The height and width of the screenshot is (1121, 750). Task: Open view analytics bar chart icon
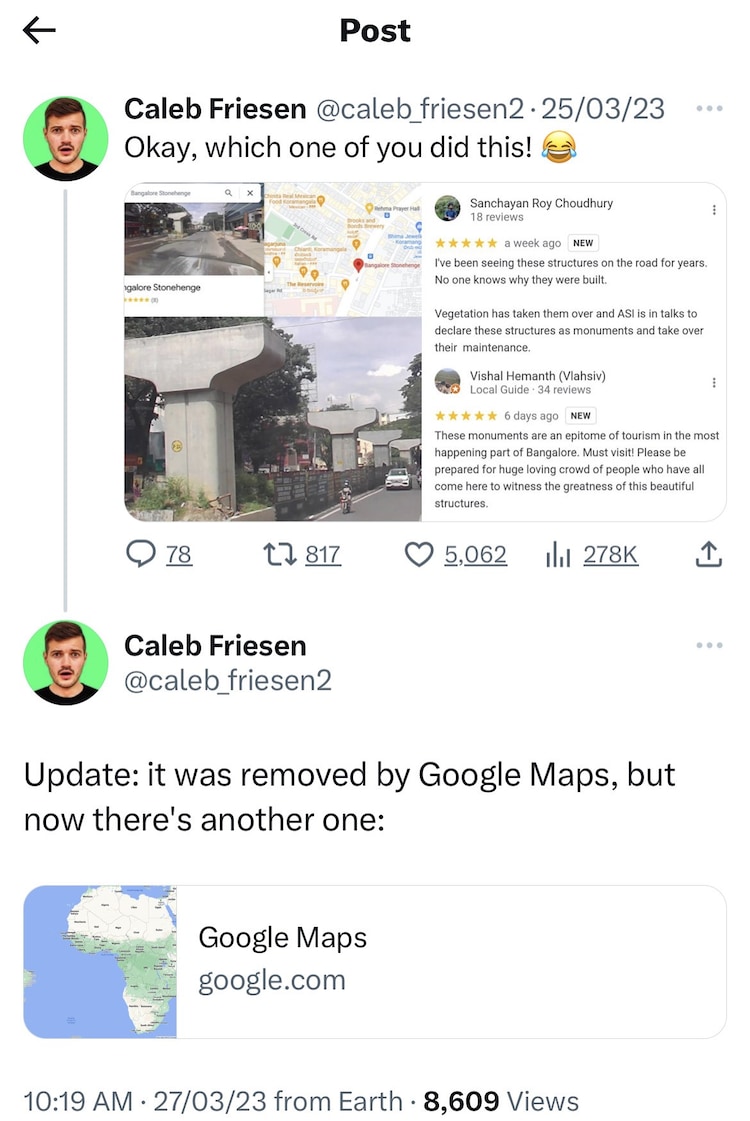coord(557,554)
